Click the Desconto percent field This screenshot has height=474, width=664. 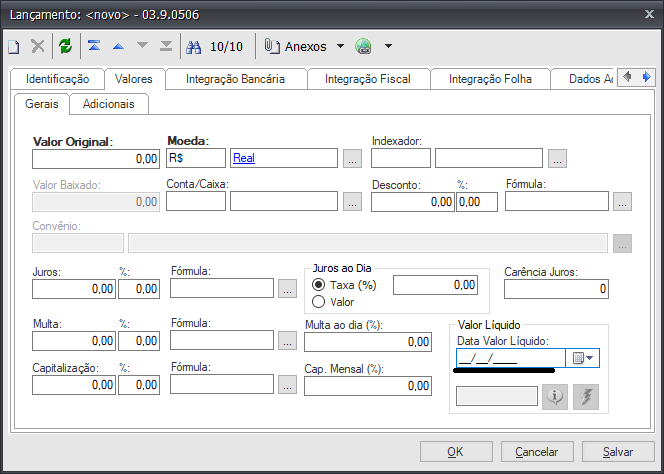(476, 202)
